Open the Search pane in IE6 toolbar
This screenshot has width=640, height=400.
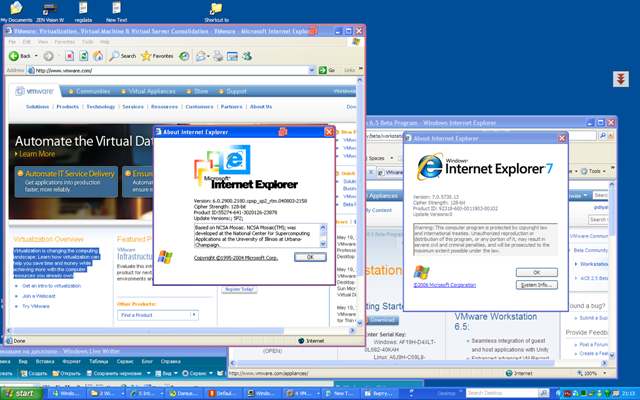click(x=122, y=56)
